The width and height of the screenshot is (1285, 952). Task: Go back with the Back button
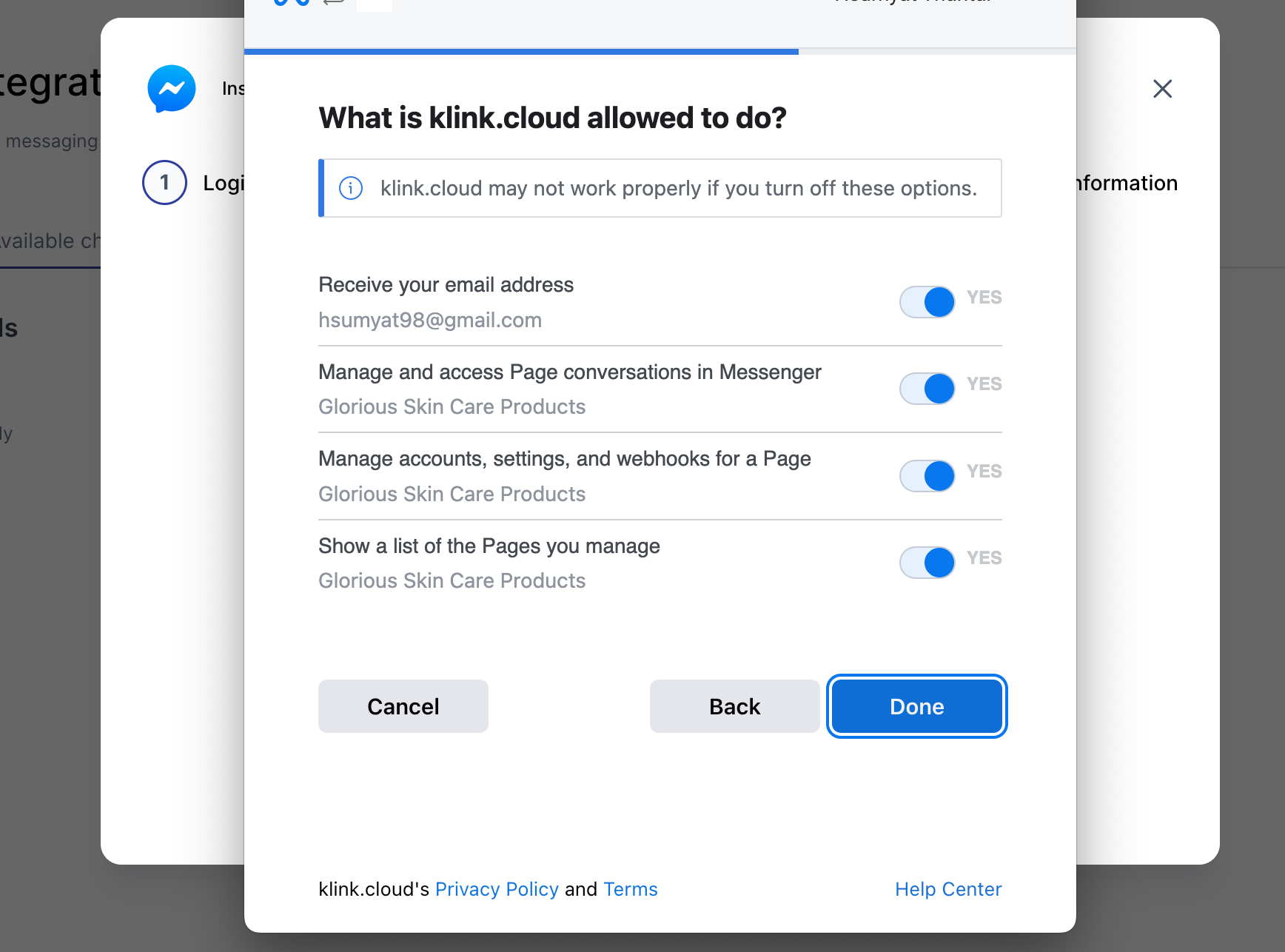pos(734,706)
